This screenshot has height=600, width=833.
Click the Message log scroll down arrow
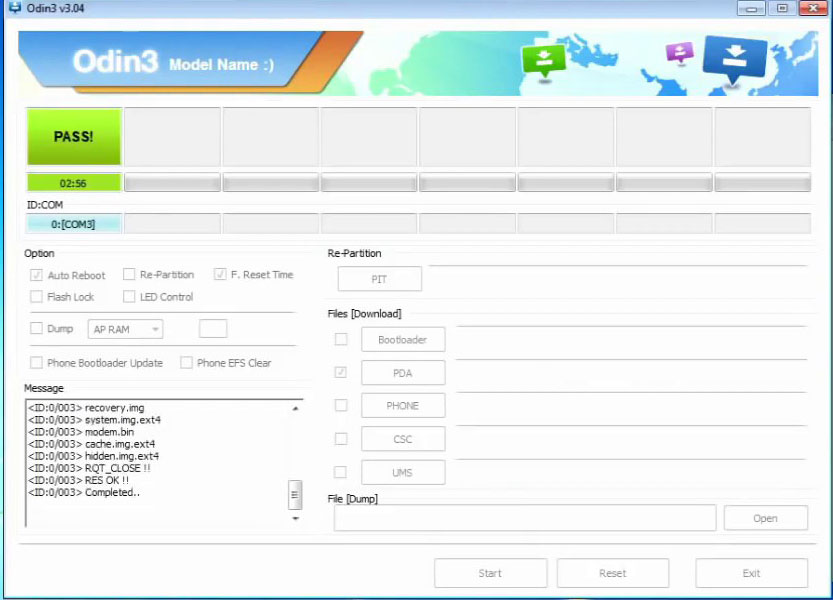[x=295, y=518]
